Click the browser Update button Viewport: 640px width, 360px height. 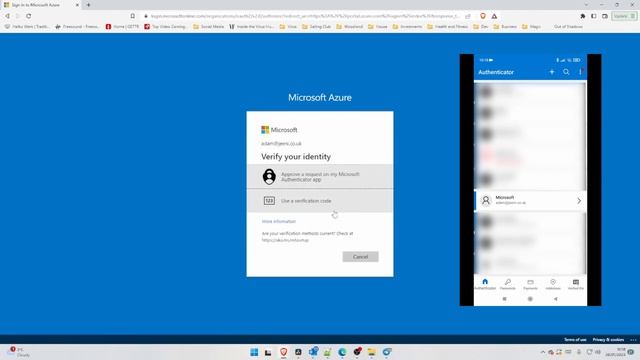[x=624, y=16]
